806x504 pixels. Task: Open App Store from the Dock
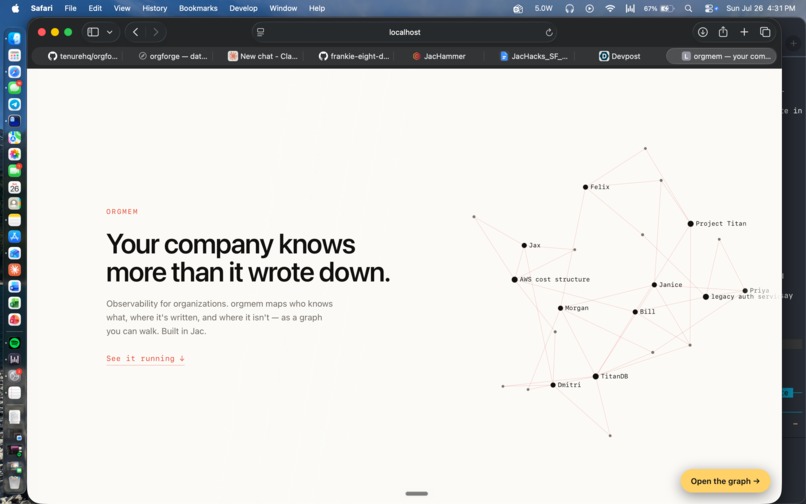click(x=14, y=237)
